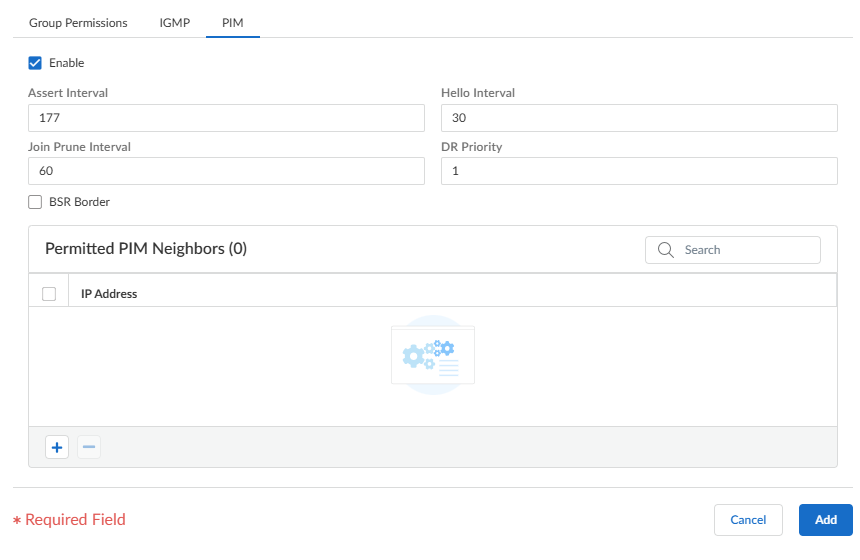The height and width of the screenshot is (560, 860).
Task: Edit the Join Prune Interval field
Action: 226,171
